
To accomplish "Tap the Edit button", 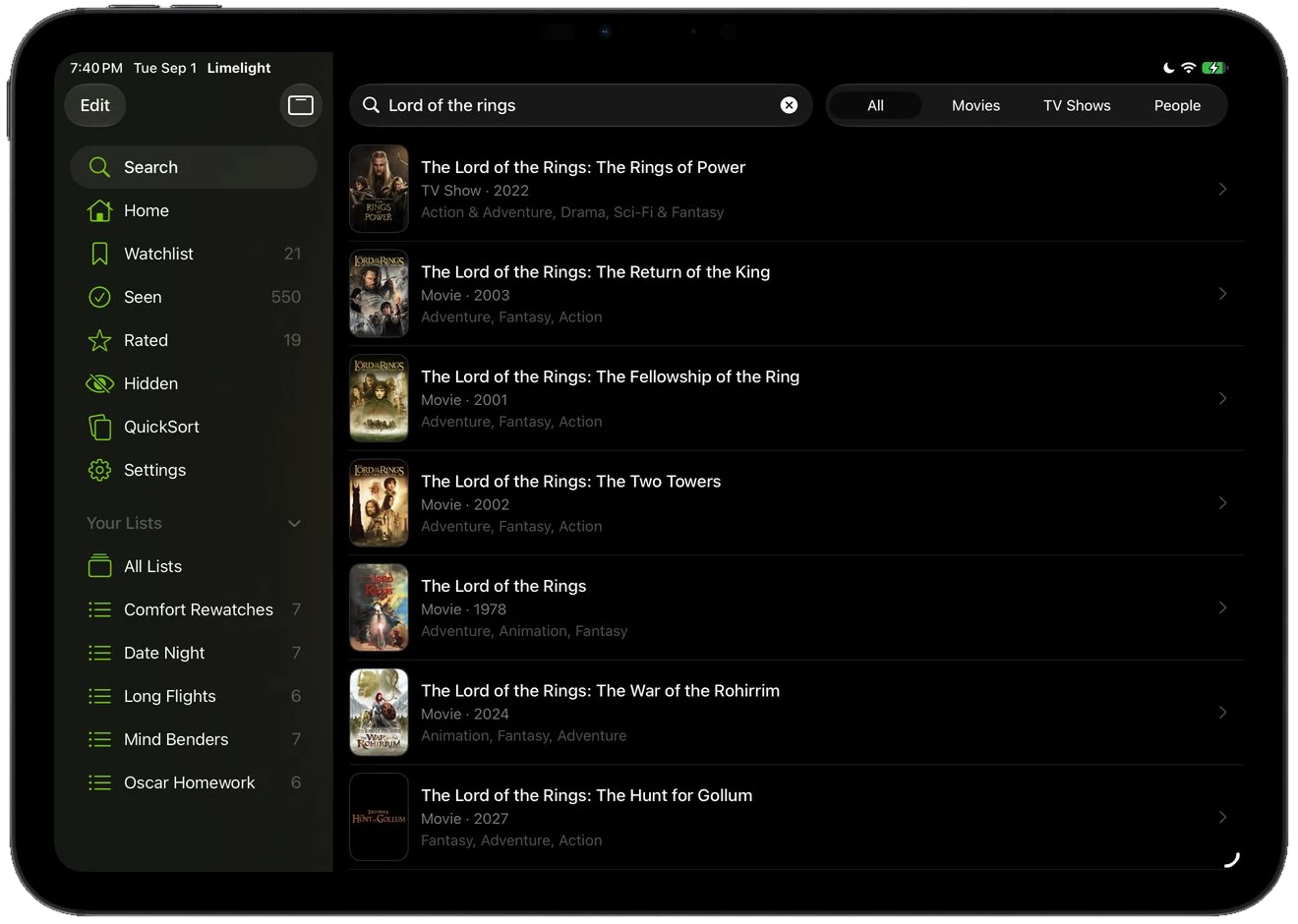I will coord(95,105).
